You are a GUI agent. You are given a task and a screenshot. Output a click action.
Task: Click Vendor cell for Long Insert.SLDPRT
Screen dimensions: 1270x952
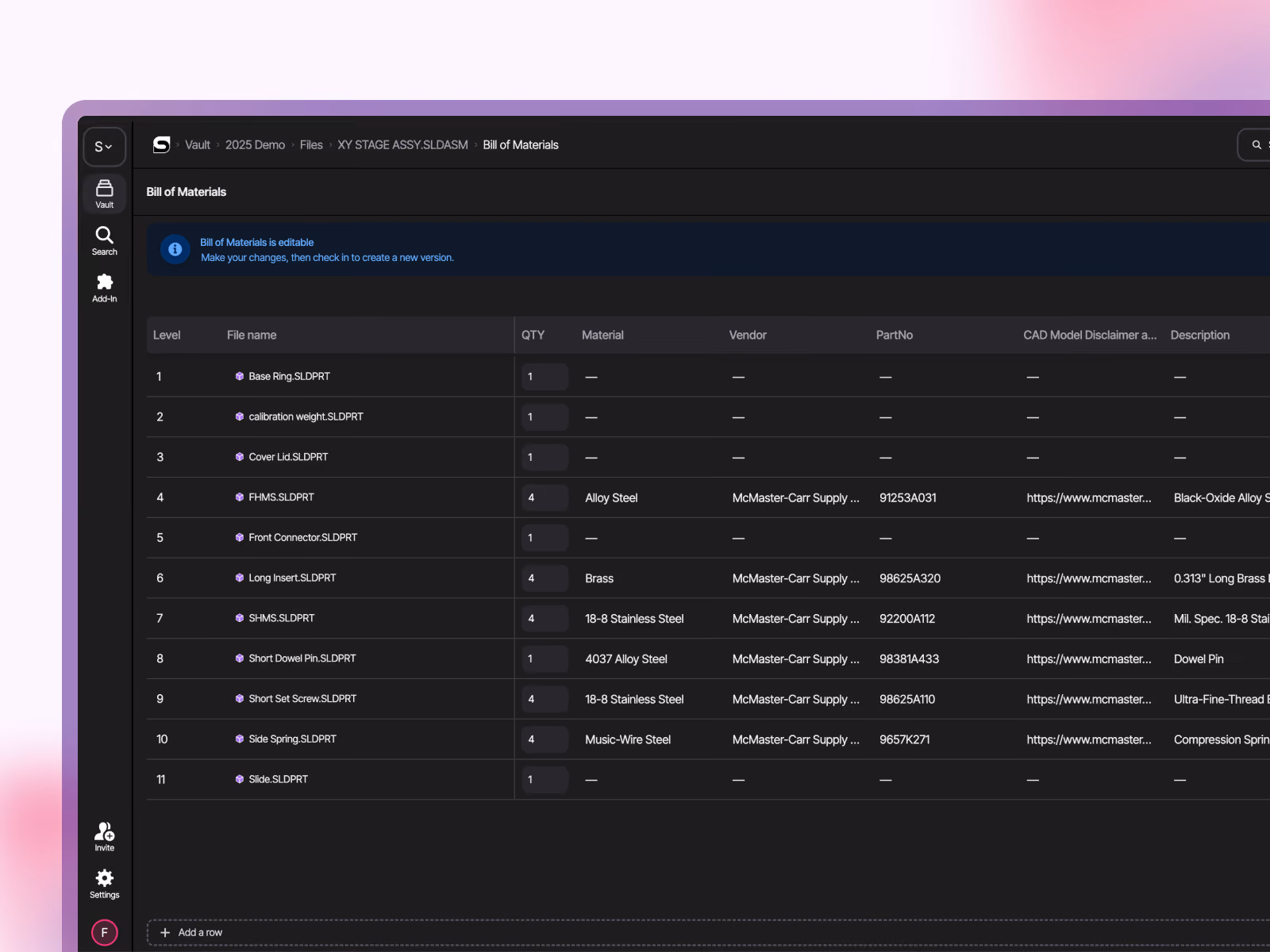tap(796, 579)
